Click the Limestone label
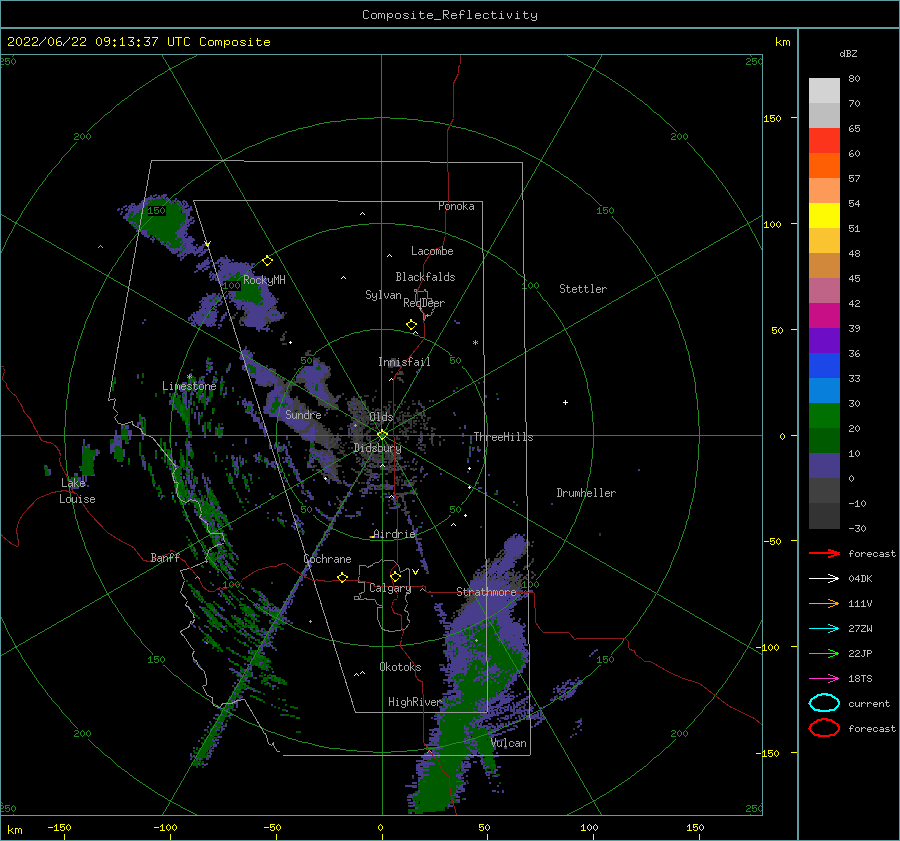Viewport: 900px width, 841px height. tap(189, 386)
